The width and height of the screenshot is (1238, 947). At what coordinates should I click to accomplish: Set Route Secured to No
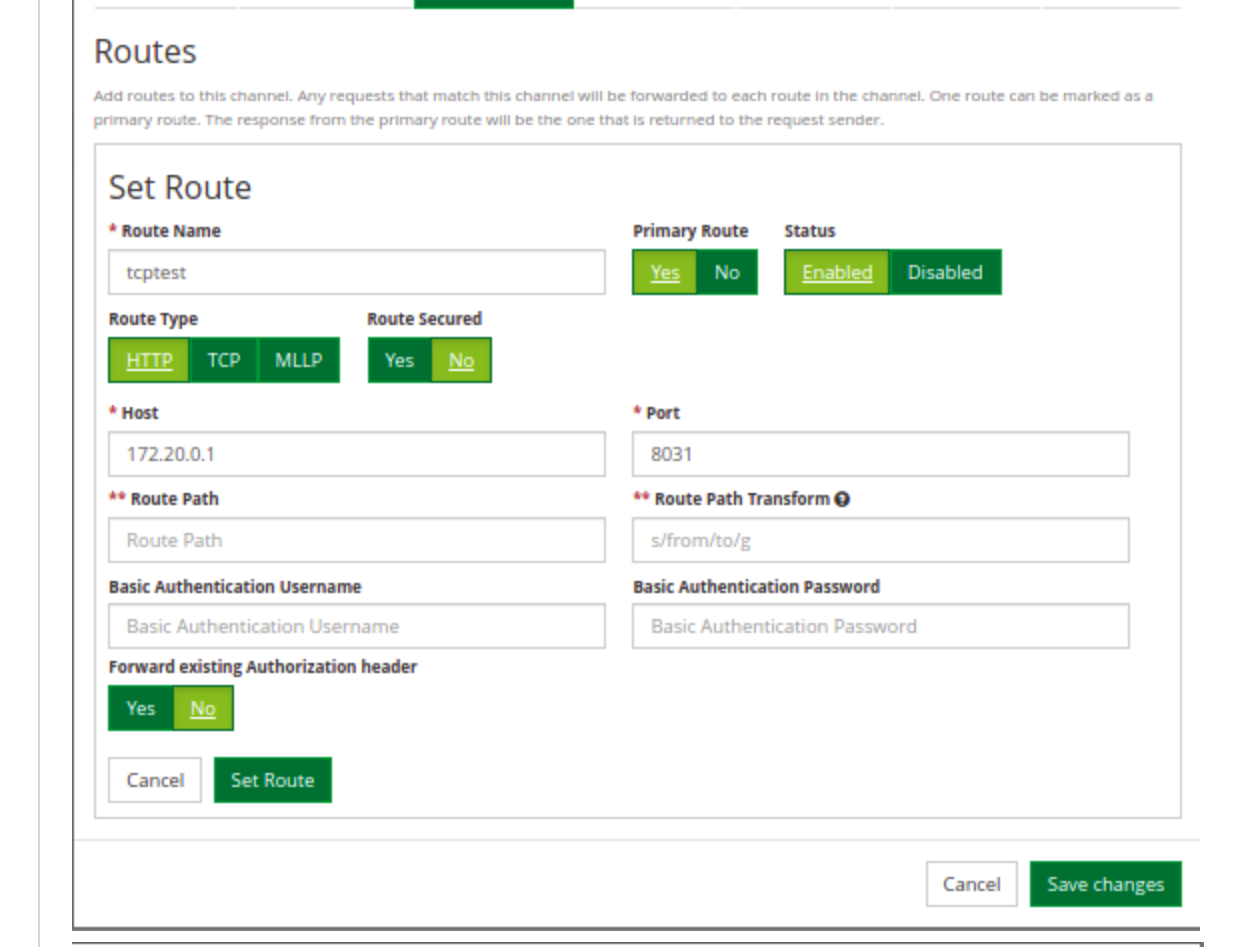pos(461,360)
